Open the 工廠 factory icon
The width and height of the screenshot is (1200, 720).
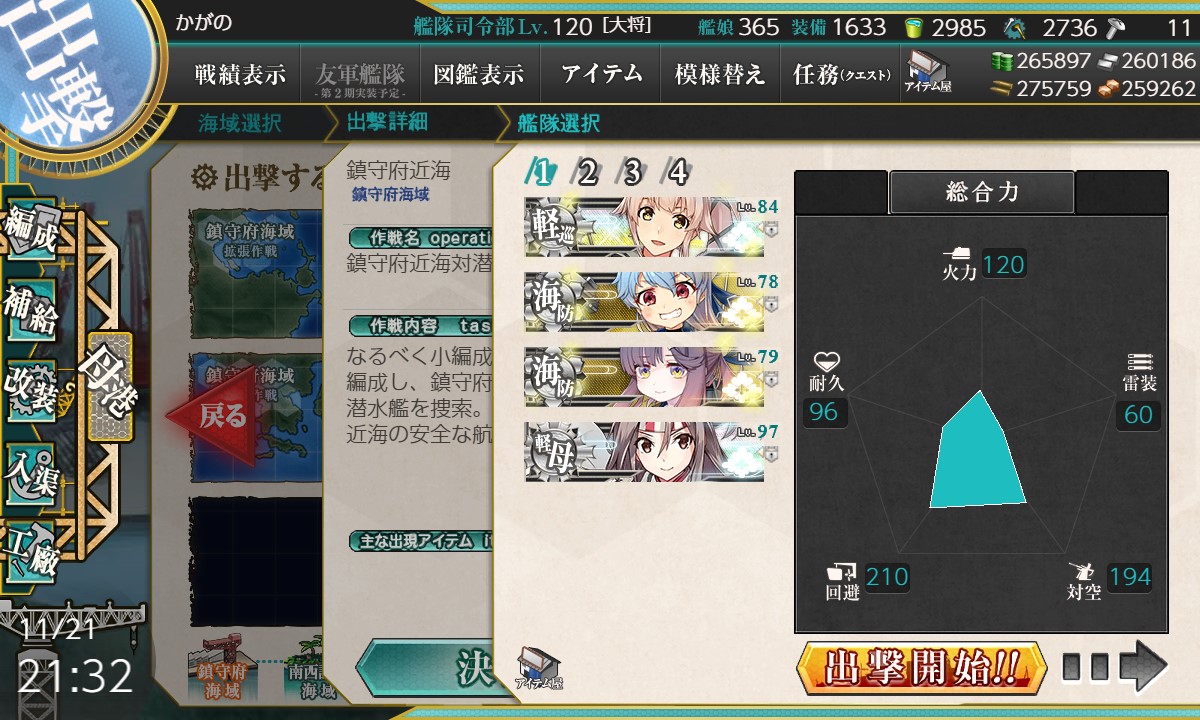pyautogui.click(x=31, y=547)
